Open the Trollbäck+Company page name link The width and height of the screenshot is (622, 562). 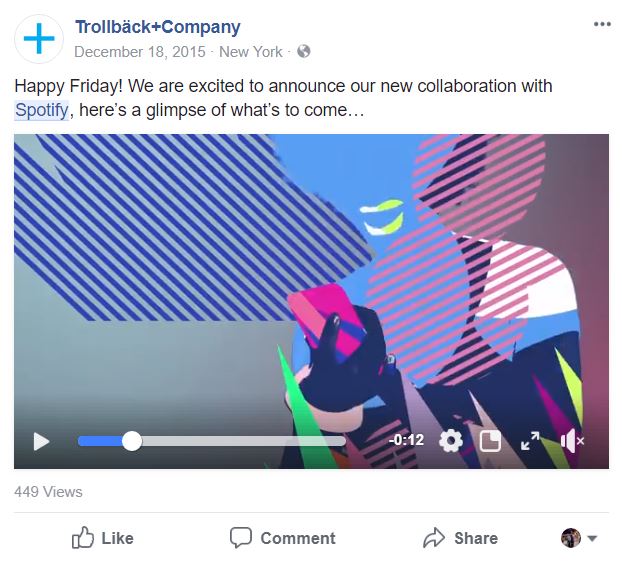[x=157, y=27]
